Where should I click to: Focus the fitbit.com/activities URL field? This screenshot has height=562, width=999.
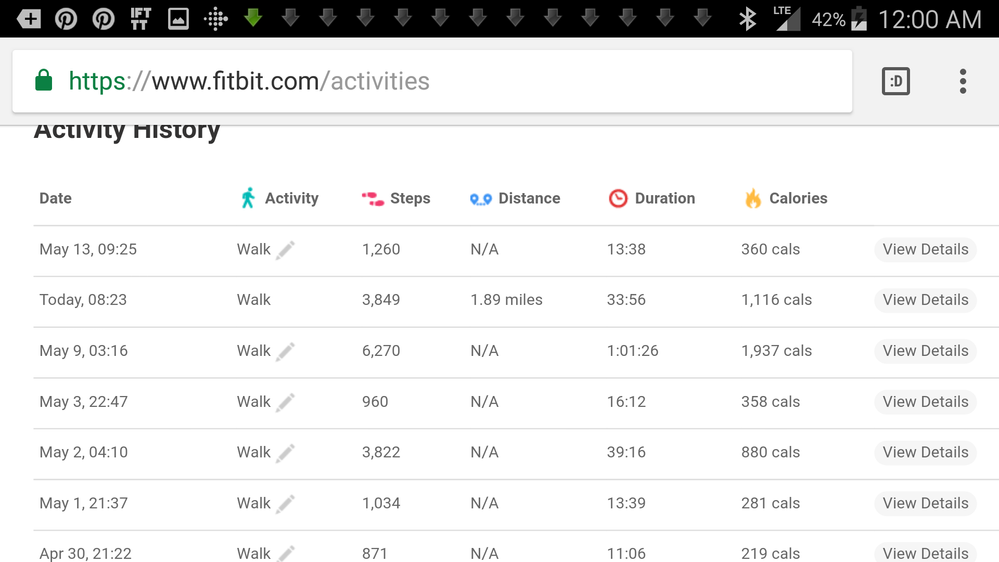coord(432,81)
